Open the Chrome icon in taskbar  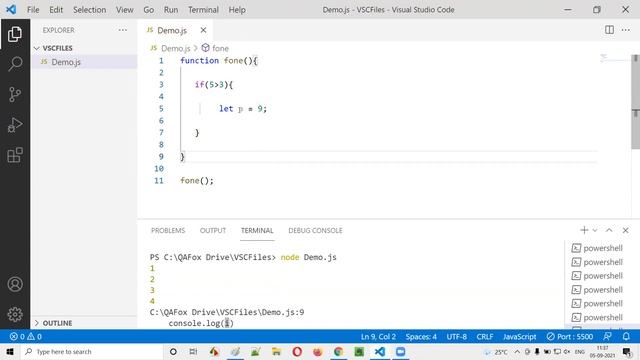coord(338,351)
